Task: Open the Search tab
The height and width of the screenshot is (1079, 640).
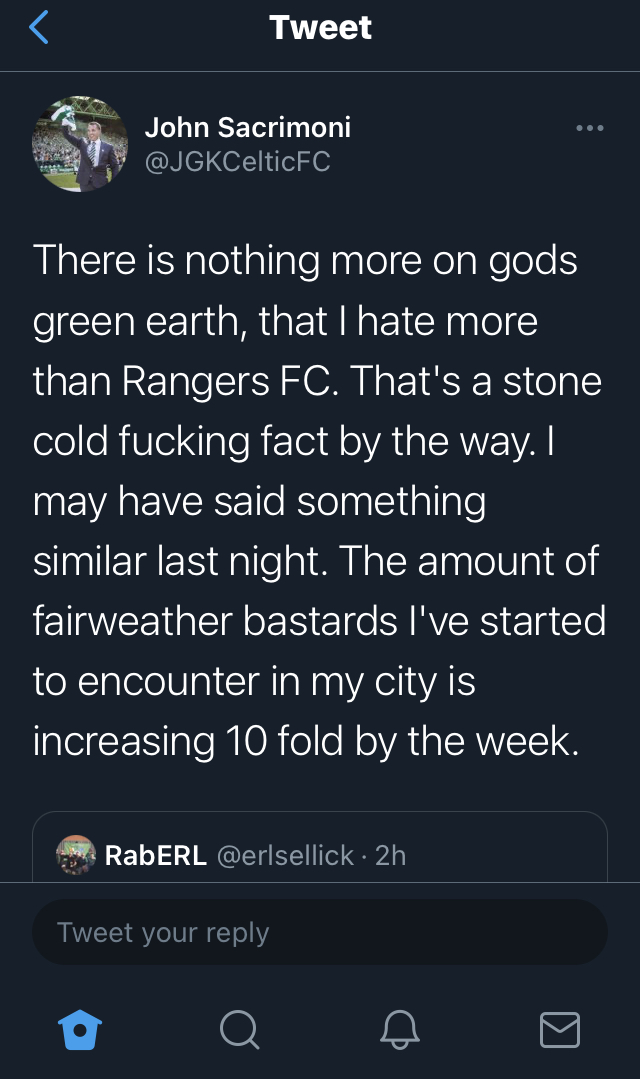Action: point(239,1028)
